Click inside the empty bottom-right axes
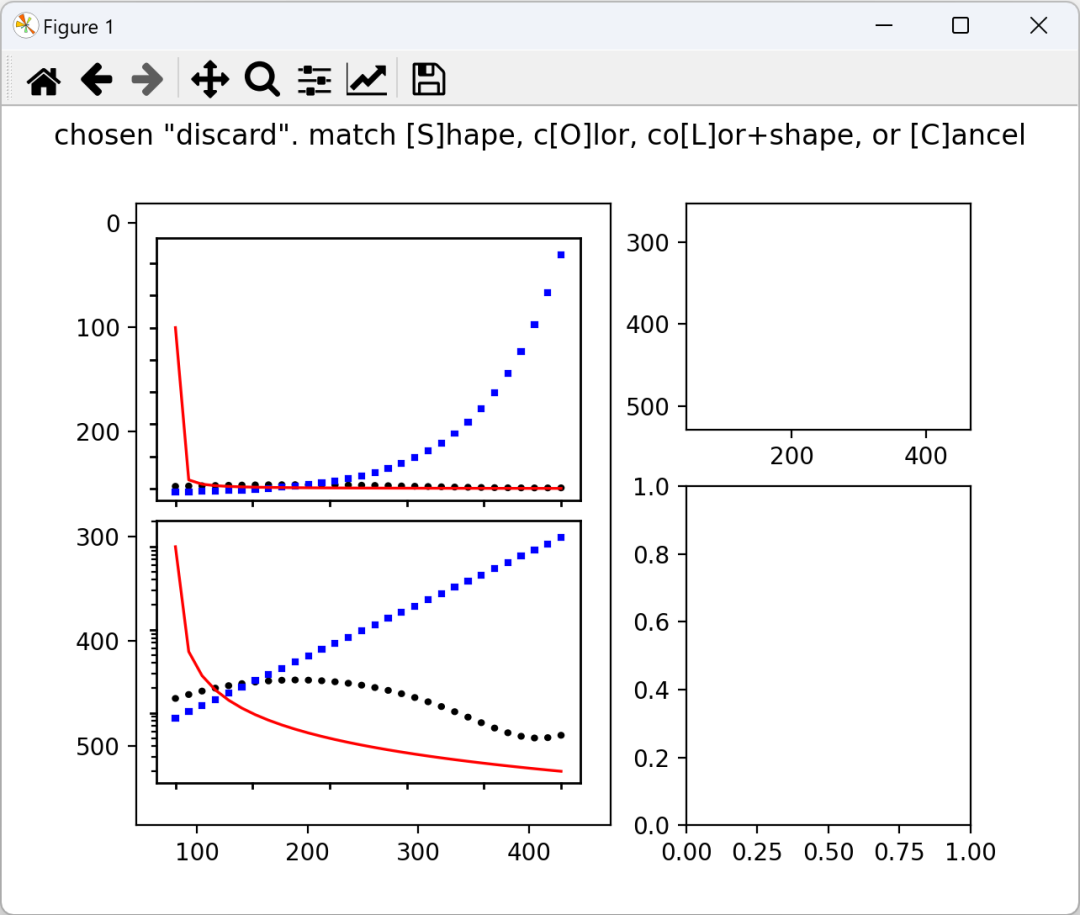The height and width of the screenshot is (915, 1080). tap(828, 655)
